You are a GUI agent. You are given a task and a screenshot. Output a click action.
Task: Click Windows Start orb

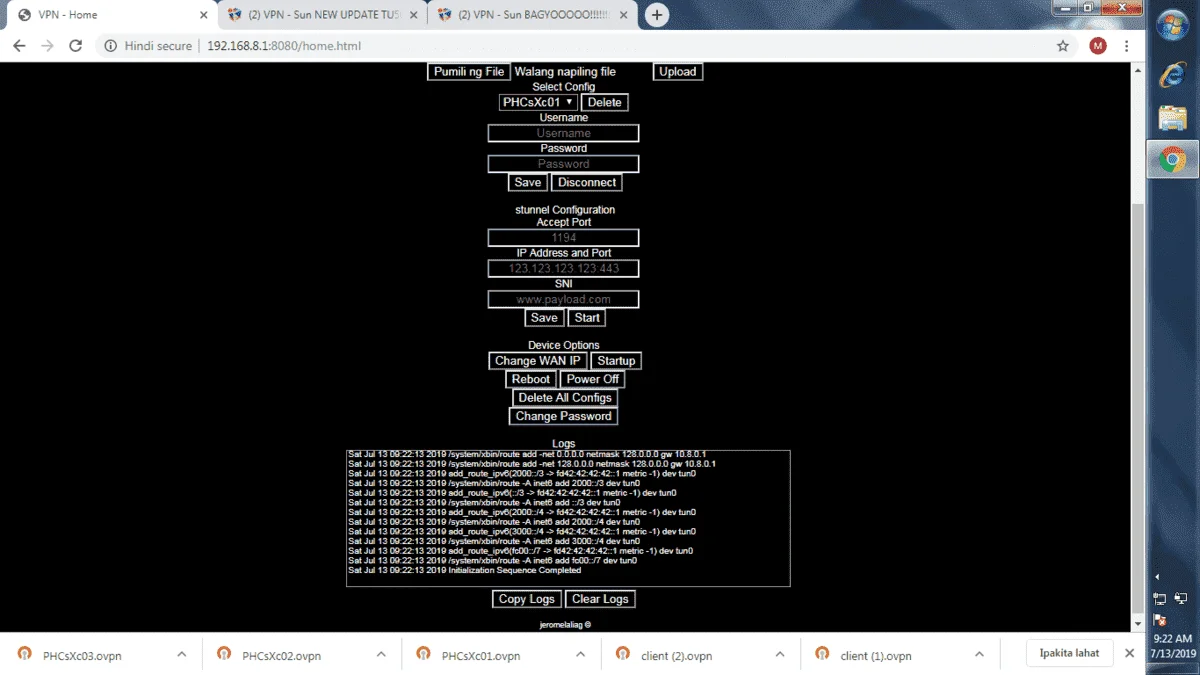pyautogui.click(x=1172, y=26)
